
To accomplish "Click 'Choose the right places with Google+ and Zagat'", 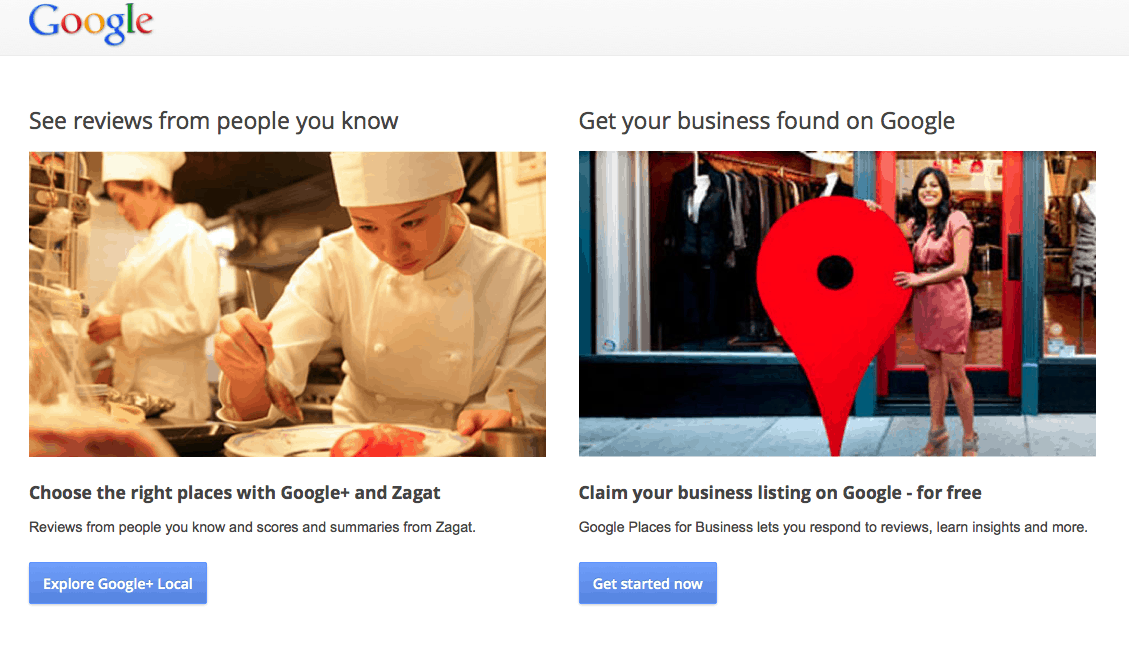I will (235, 493).
